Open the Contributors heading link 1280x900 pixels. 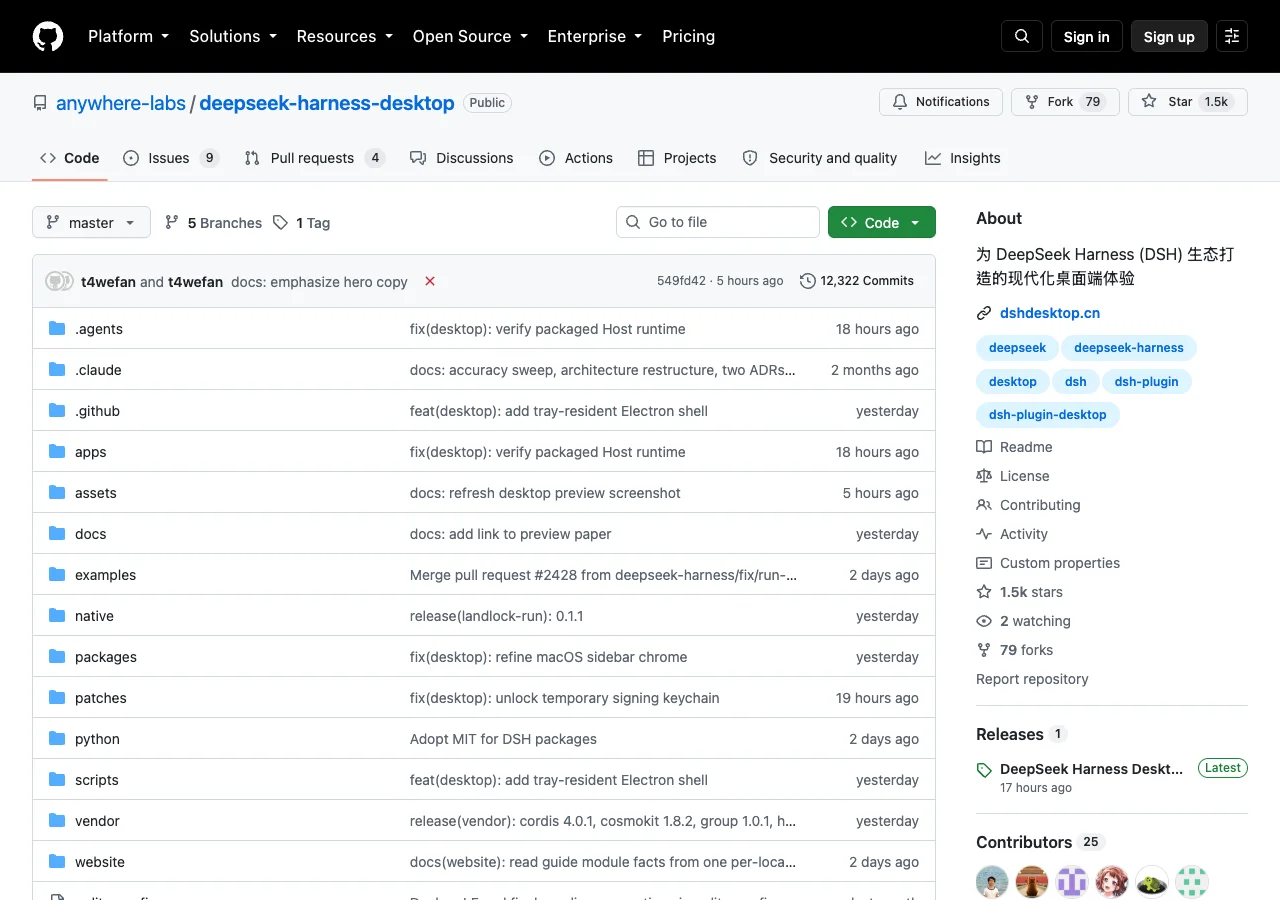tap(1024, 842)
